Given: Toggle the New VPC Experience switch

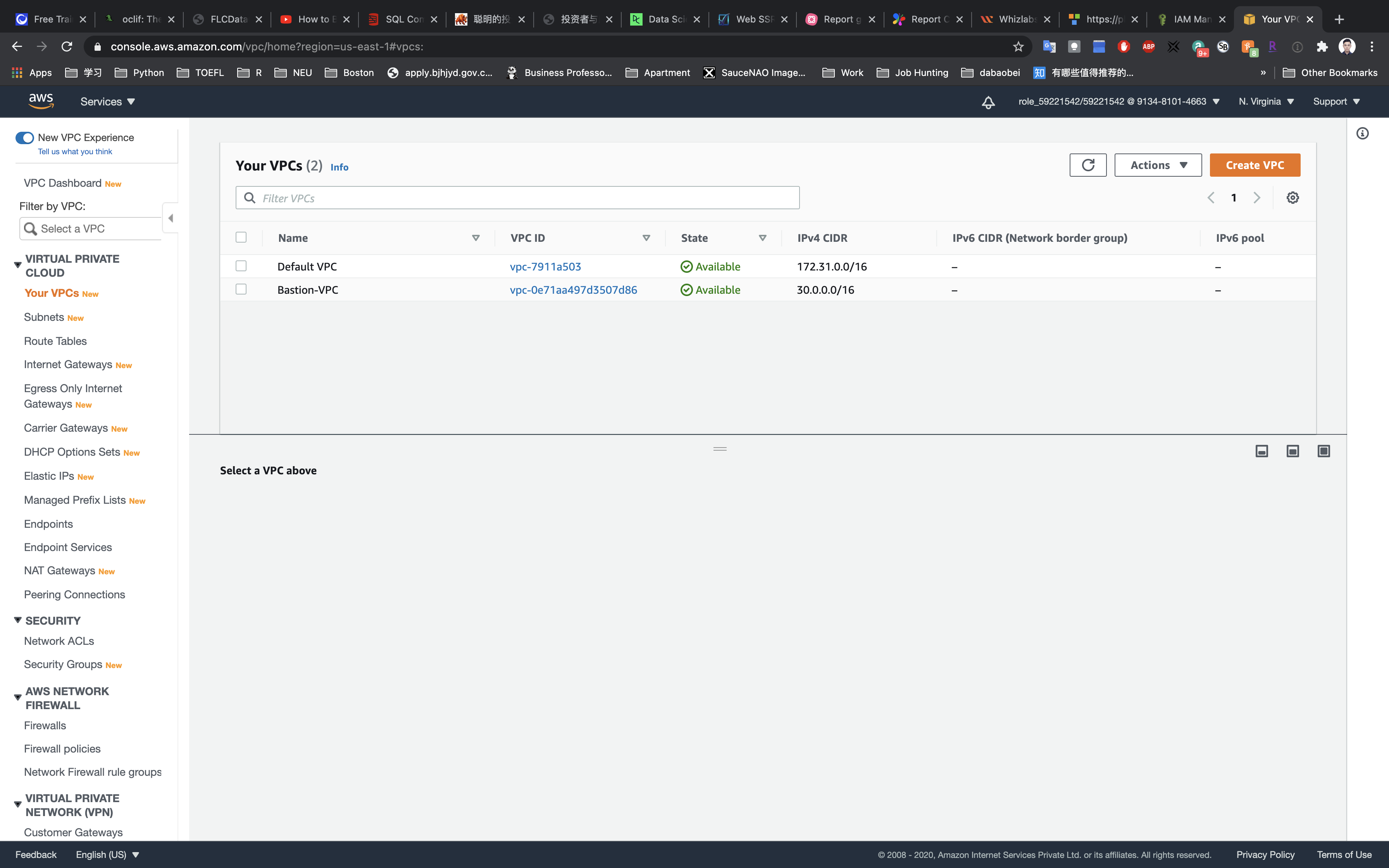Looking at the screenshot, I should point(25,138).
